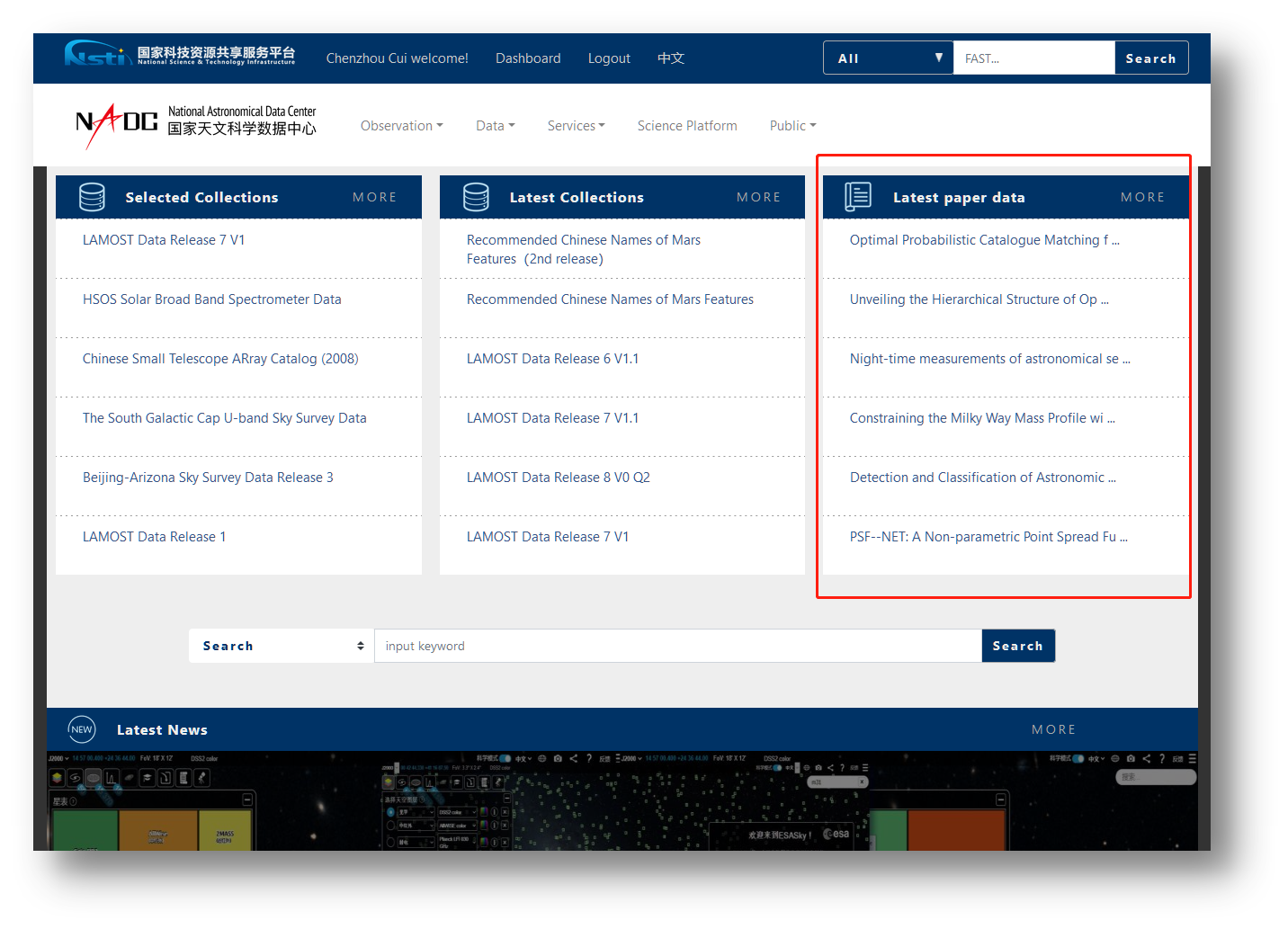
Task: Expand the Data dropdown menu
Action: coord(495,126)
